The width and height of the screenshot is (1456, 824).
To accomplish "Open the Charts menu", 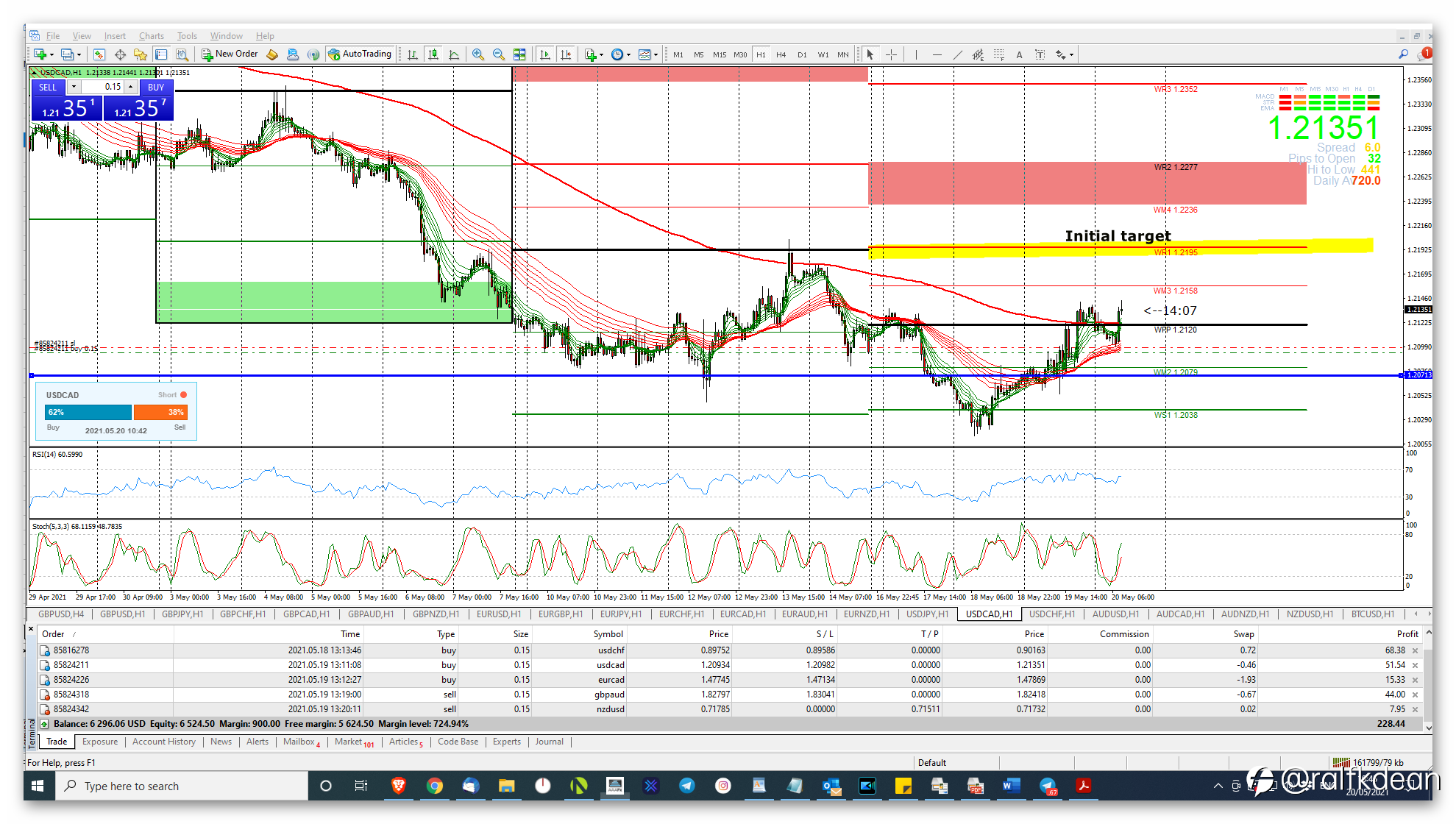I will [152, 36].
